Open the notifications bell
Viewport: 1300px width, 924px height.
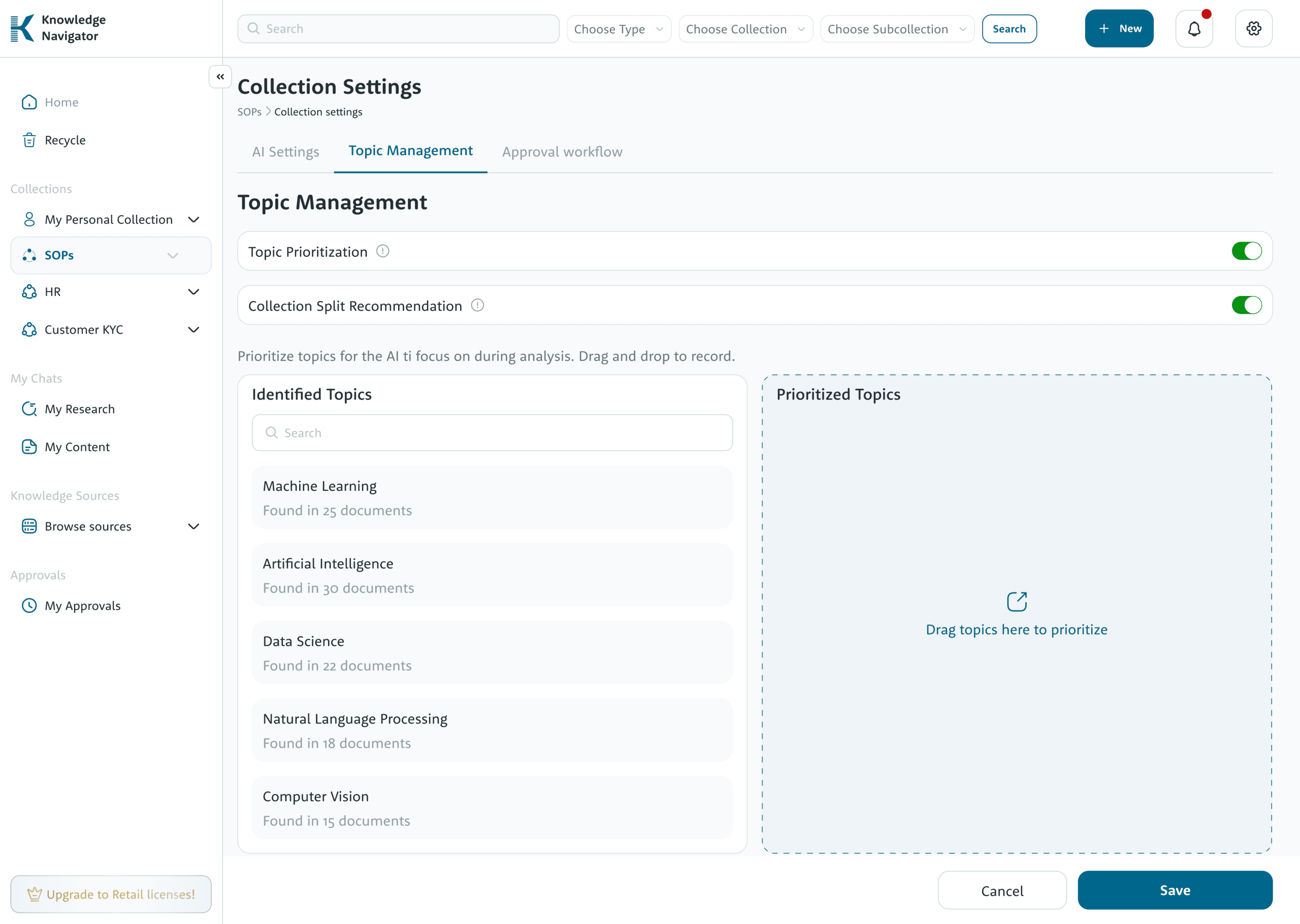1193,28
